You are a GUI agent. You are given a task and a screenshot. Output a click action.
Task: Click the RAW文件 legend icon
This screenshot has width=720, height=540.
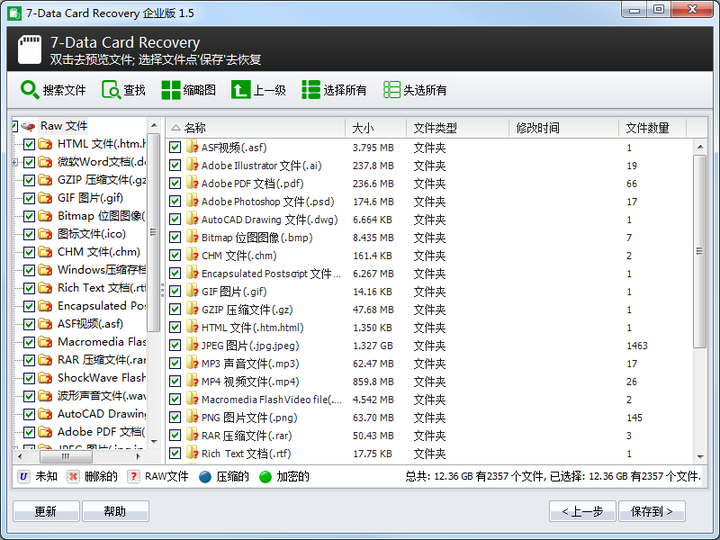[133, 477]
